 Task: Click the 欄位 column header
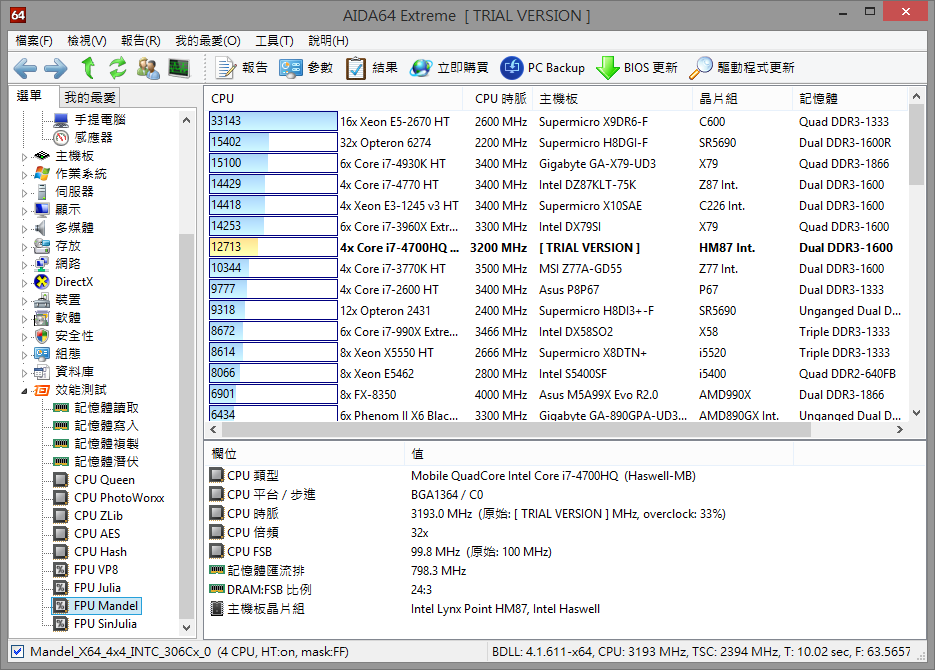pyautogui.click(x=305, y=454)
